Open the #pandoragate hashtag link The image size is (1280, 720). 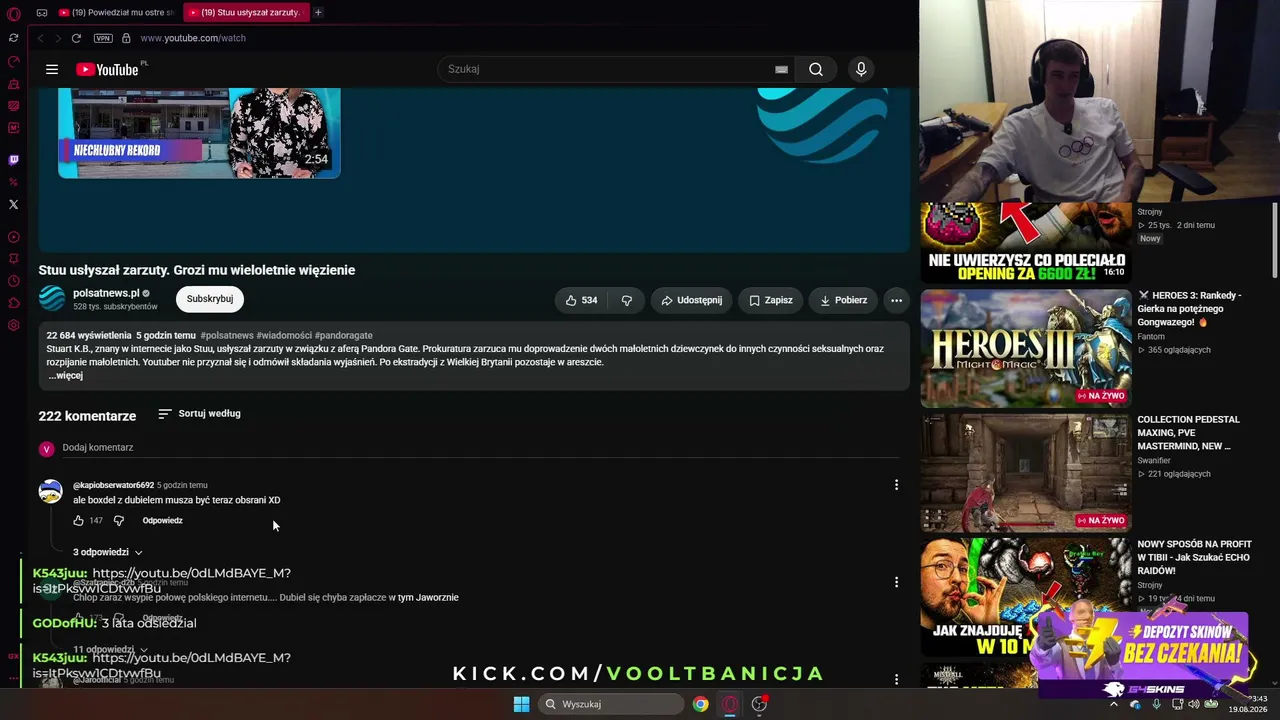coord(344,336)
